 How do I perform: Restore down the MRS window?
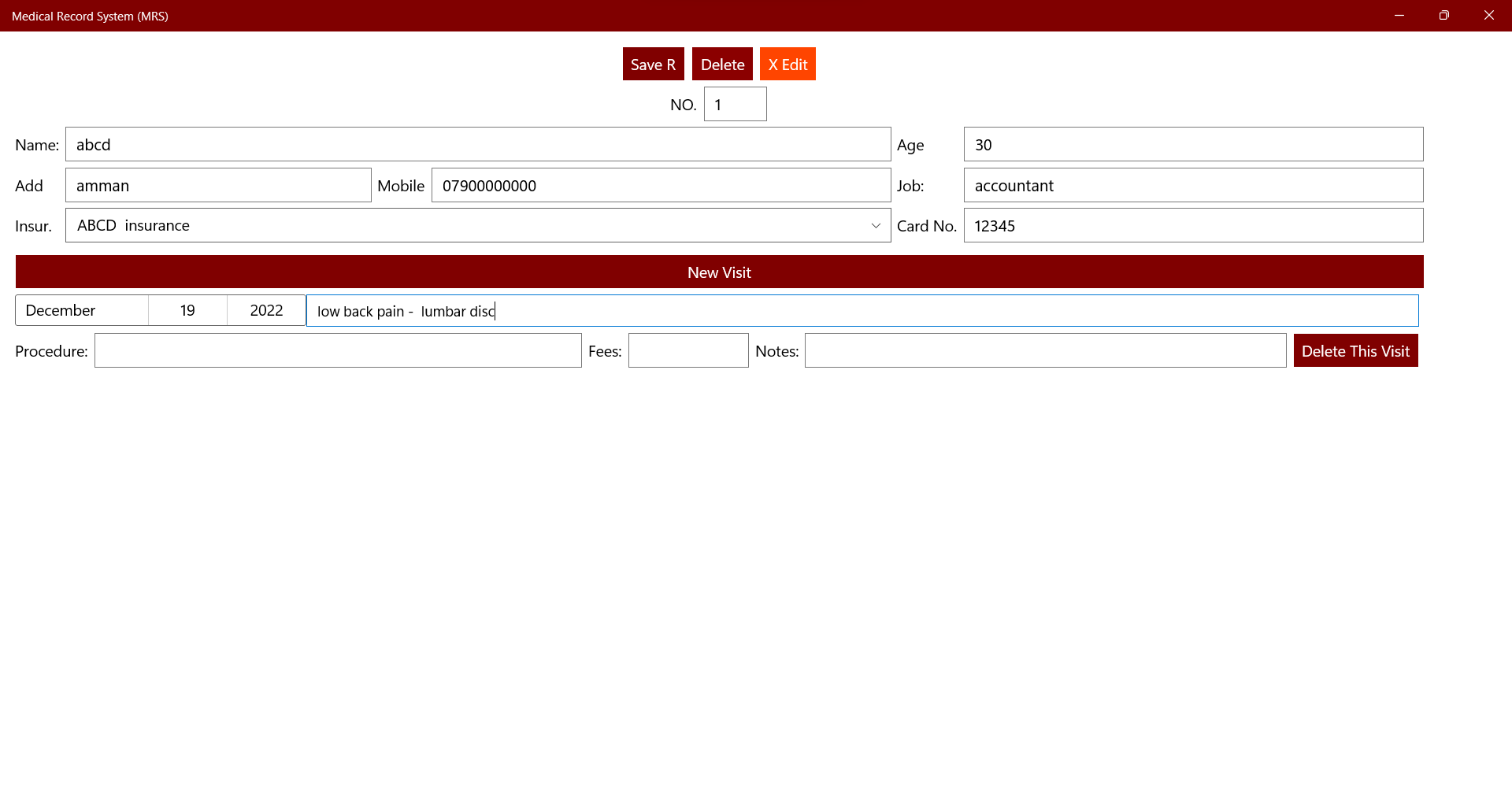(1443, 16)
